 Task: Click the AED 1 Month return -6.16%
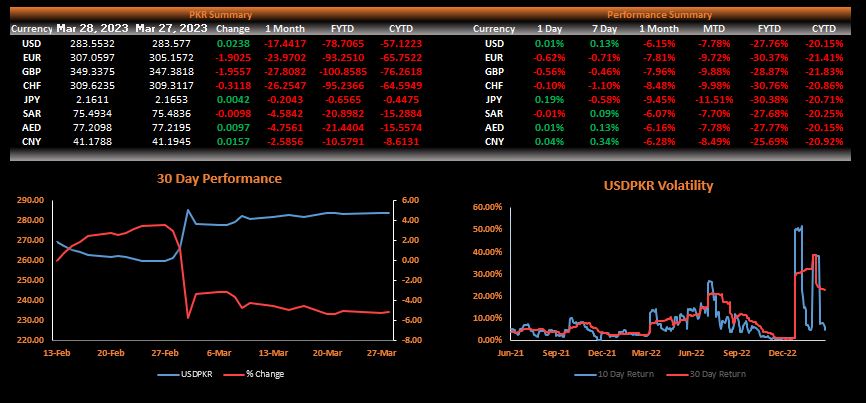click(x=659, y=128)
